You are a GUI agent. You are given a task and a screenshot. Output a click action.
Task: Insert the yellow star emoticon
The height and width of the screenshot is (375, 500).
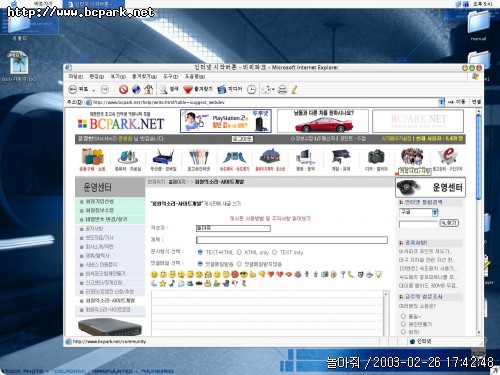tap(163, 284)
